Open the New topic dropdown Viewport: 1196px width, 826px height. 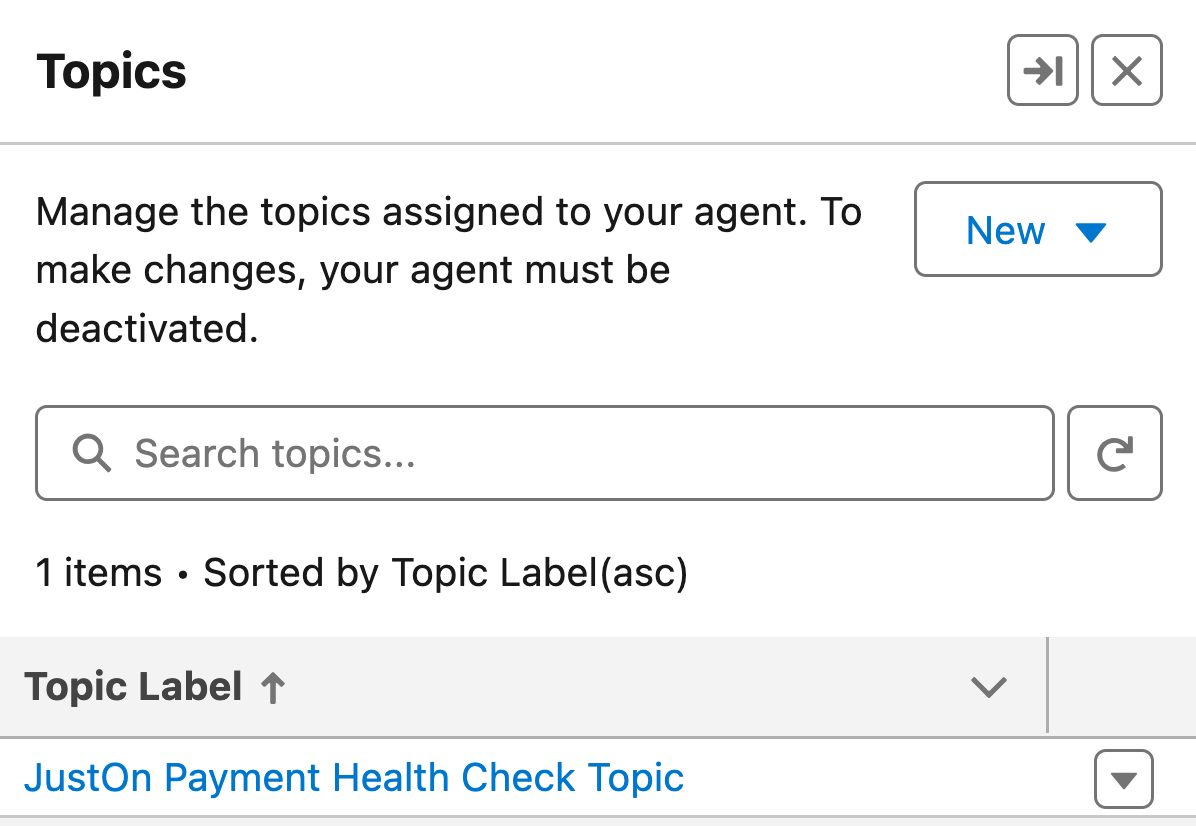click(x=1037, y=230)
